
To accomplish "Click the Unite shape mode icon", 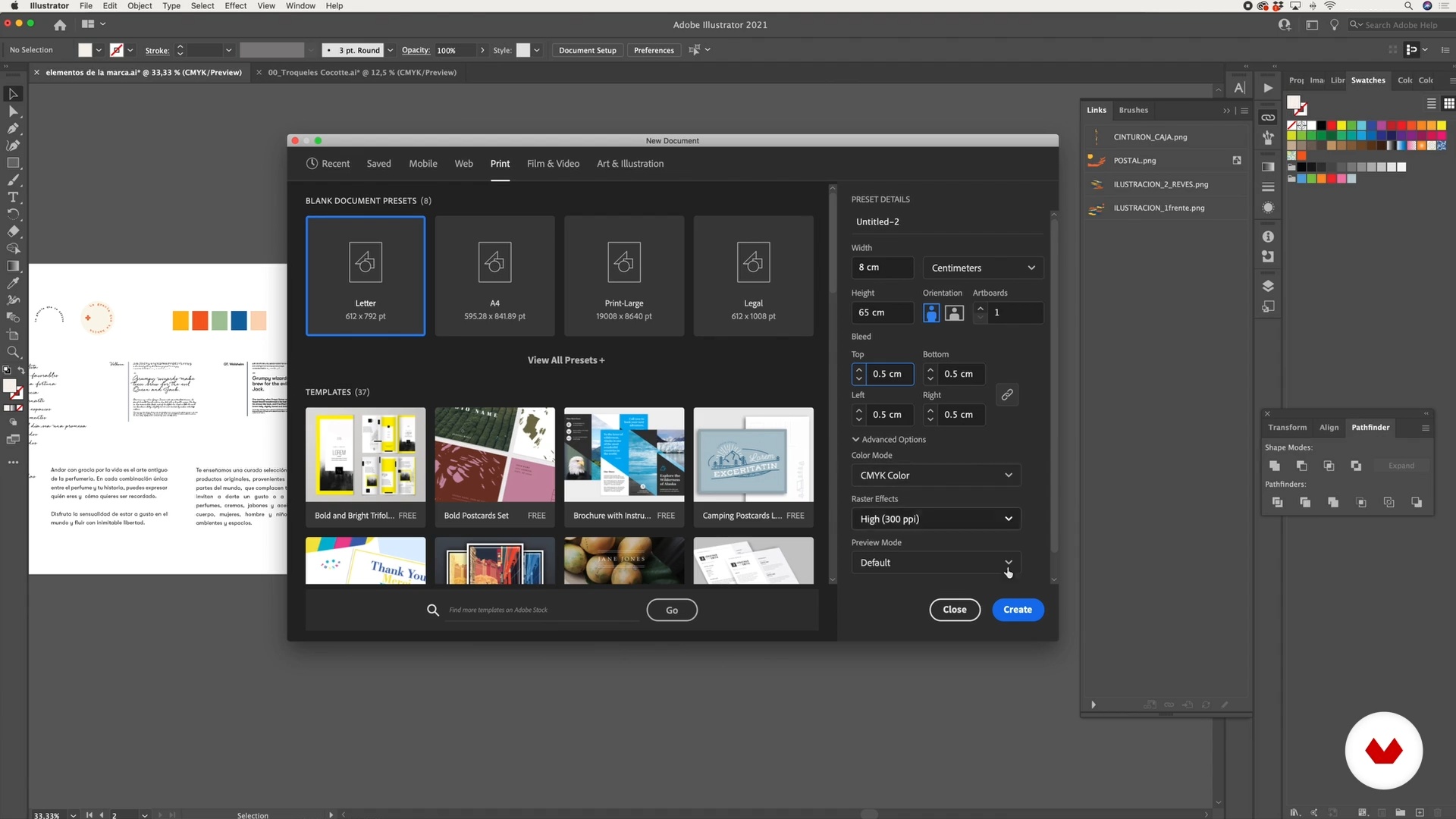I will 1275,466.
